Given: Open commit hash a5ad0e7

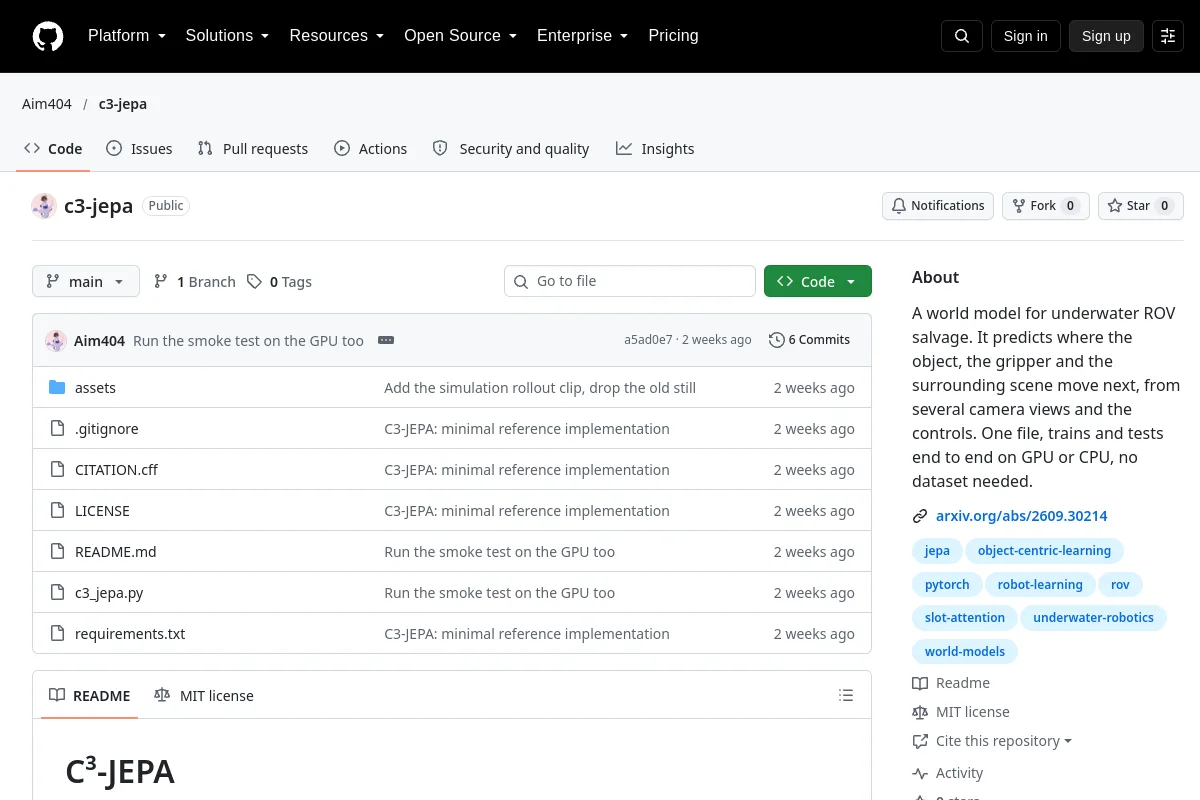Looking at the screenshot, I should point(649,340).
